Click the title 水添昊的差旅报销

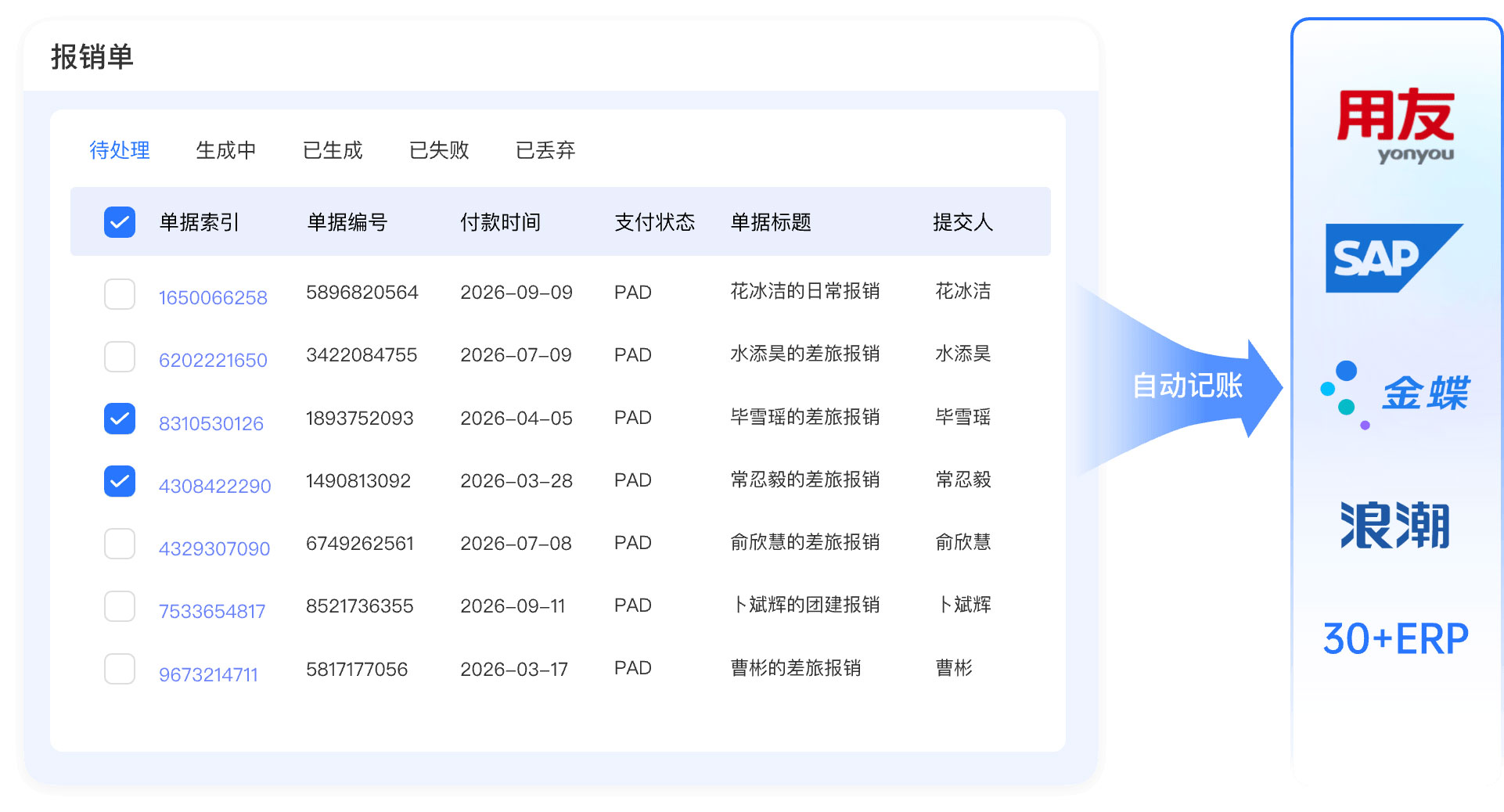pyautogui.click(x=805, y=354)
